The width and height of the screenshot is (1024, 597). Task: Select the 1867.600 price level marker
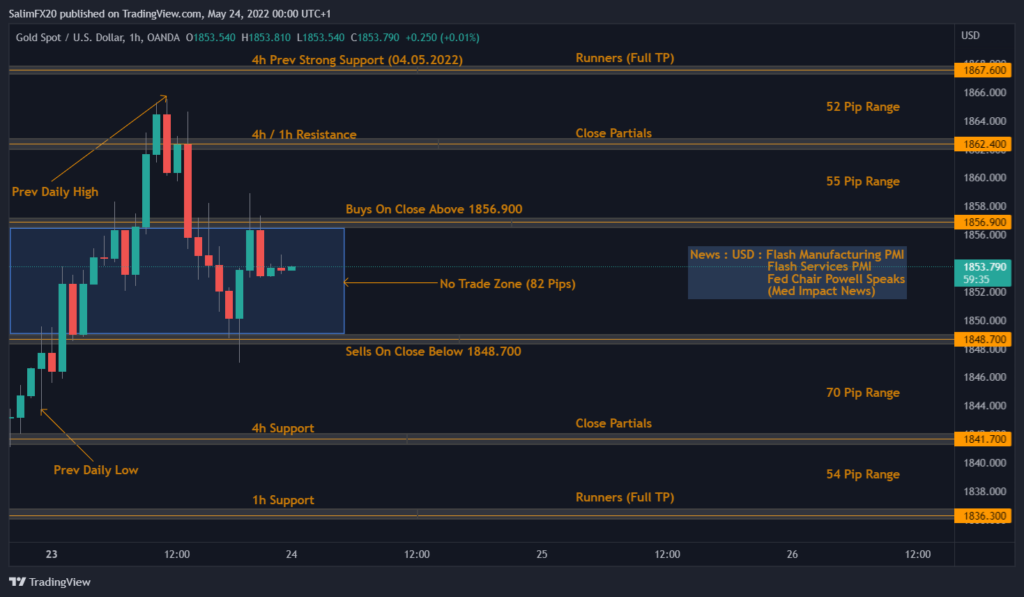point(983,70)
